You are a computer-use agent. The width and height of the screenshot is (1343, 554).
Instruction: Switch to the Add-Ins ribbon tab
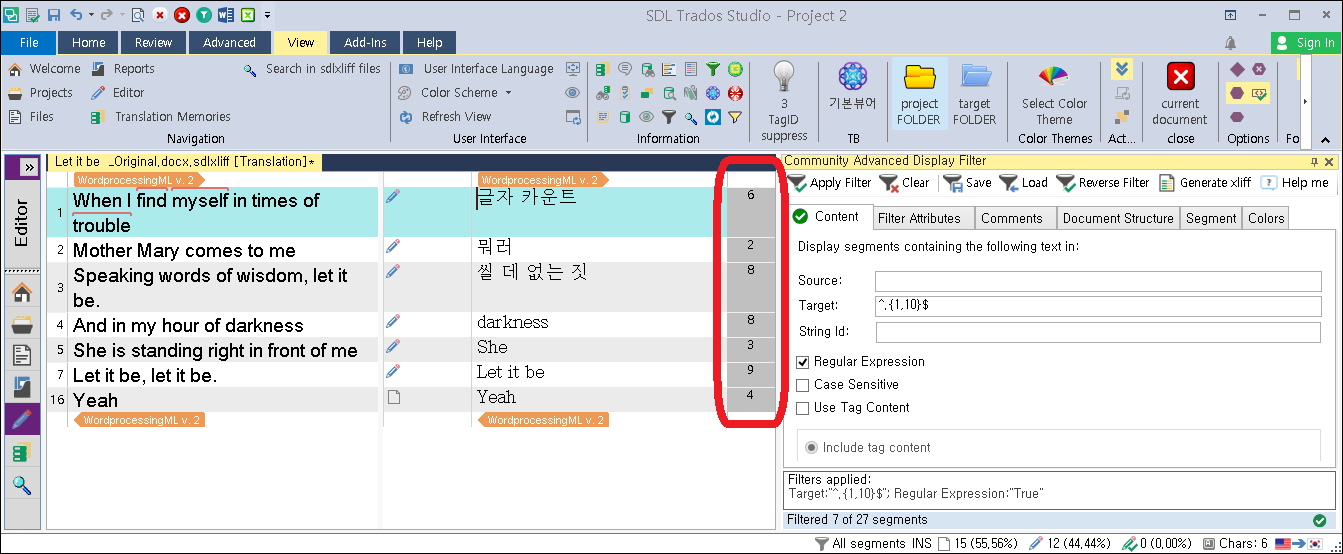click(366, 43)
